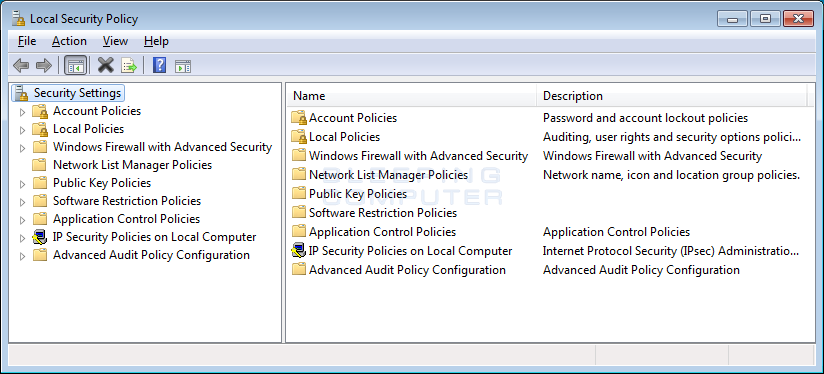
Task: Expand IP Security Policies on Local Computer node
Action: tap(22, 238)
